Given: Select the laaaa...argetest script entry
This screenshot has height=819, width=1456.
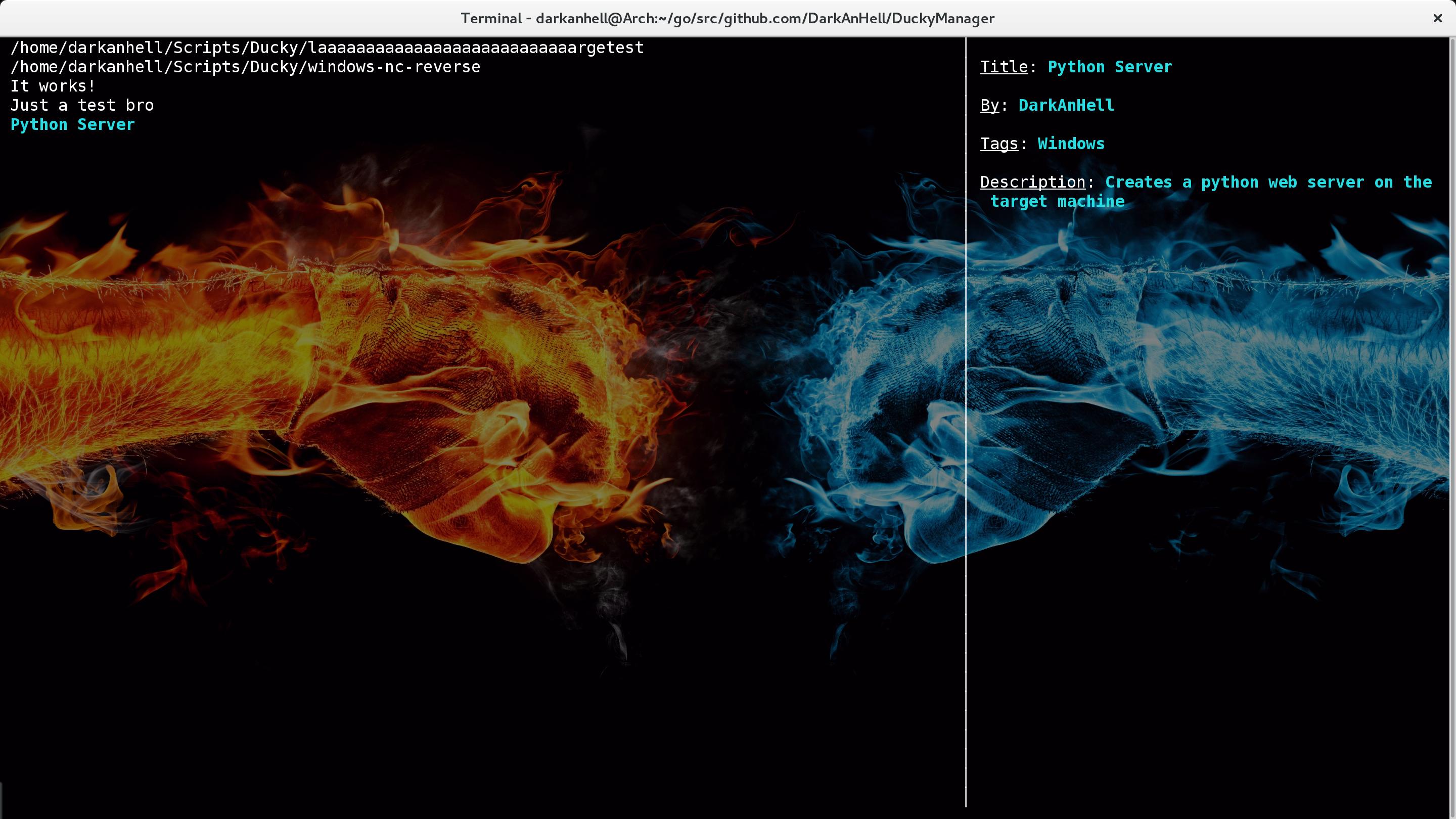Looking at the screenshot, I should [327, 48].
